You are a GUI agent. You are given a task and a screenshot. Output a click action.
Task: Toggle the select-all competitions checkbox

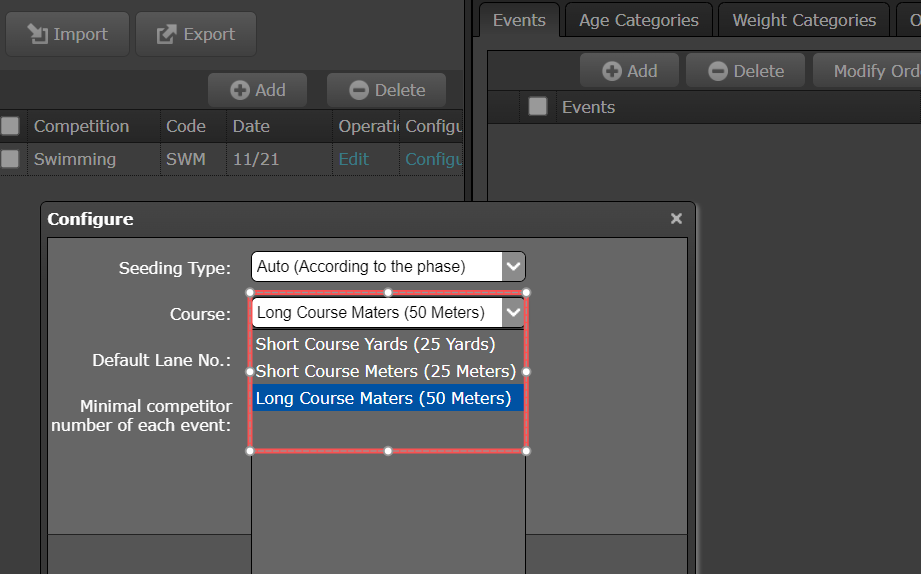10,126
